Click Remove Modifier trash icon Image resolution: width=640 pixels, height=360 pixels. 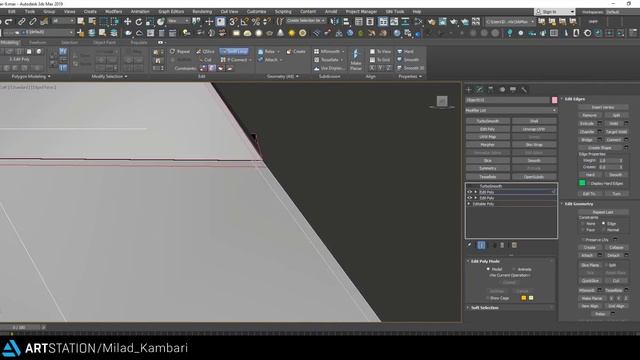(502, 245)
